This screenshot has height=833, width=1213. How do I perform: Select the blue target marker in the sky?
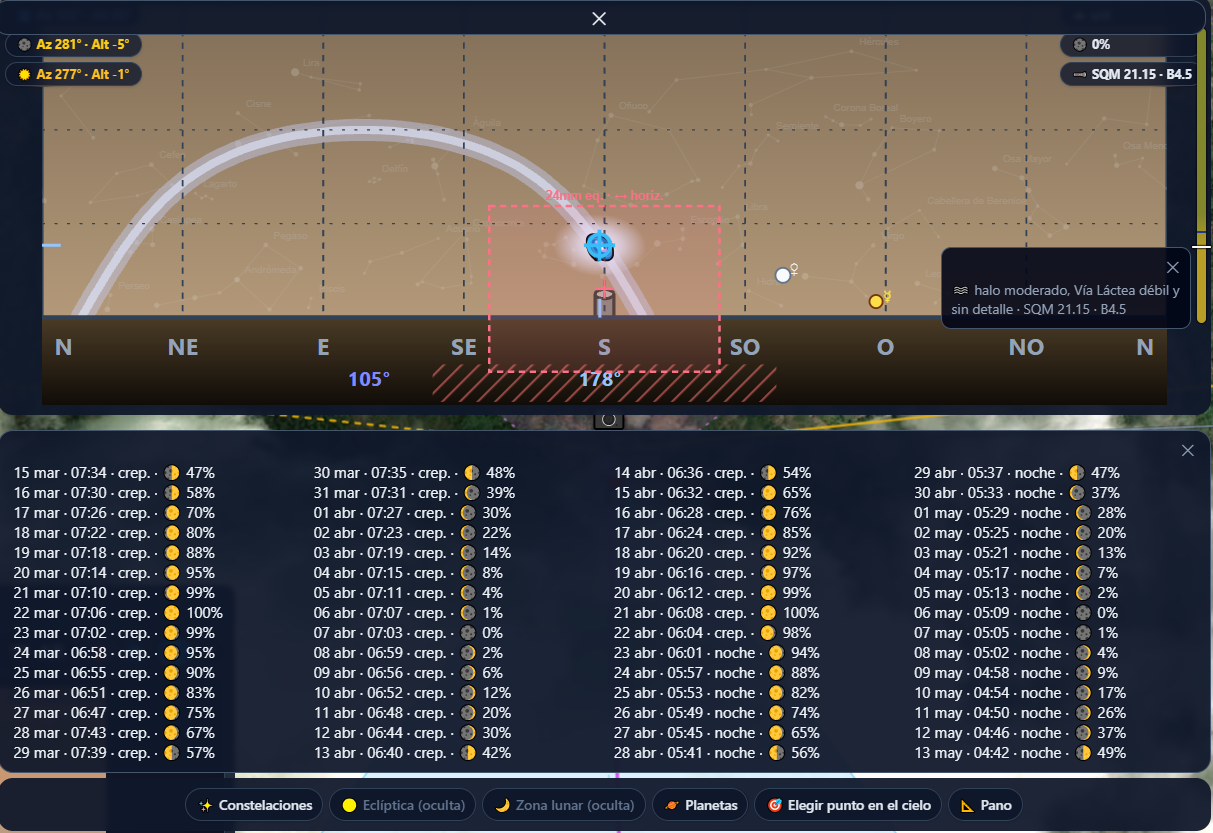point(599,244)
